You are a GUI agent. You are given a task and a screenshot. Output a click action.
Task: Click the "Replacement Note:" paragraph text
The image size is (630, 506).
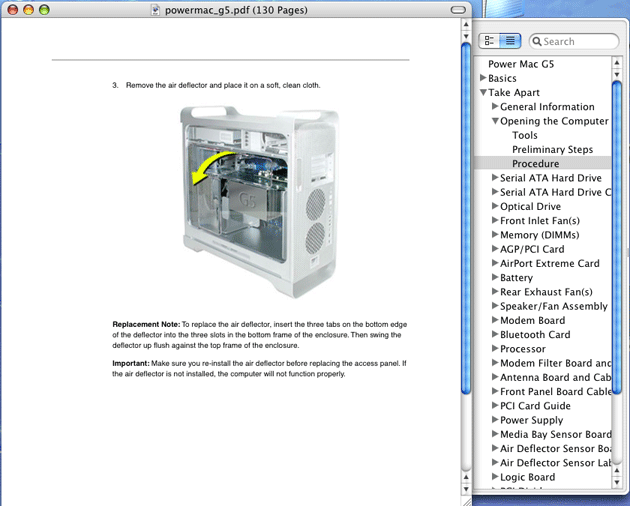point(260,335)
